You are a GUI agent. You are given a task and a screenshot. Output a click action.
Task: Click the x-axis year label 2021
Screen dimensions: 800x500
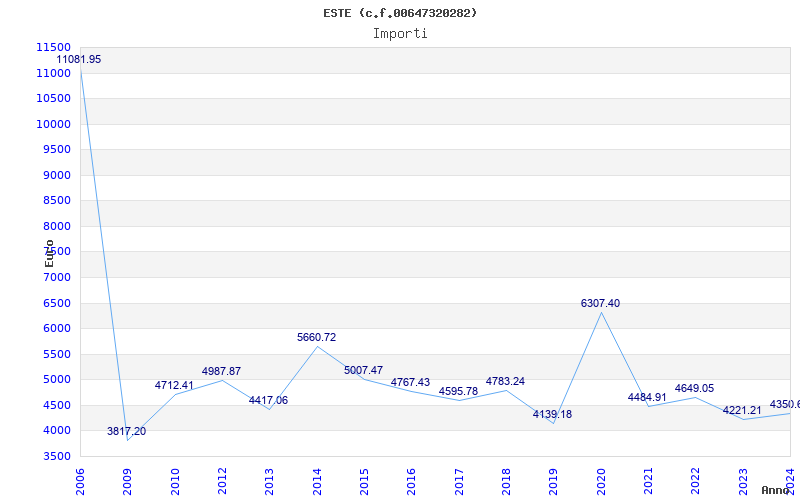(648, 482)
